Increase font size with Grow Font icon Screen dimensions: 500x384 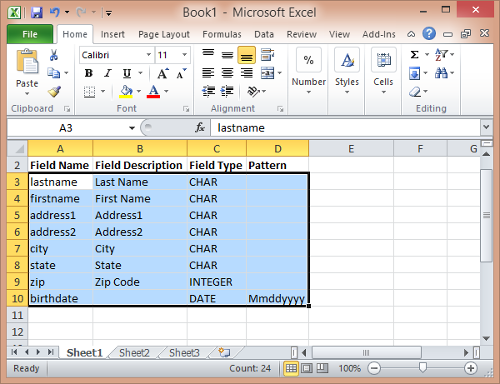(x=163, y=73)
